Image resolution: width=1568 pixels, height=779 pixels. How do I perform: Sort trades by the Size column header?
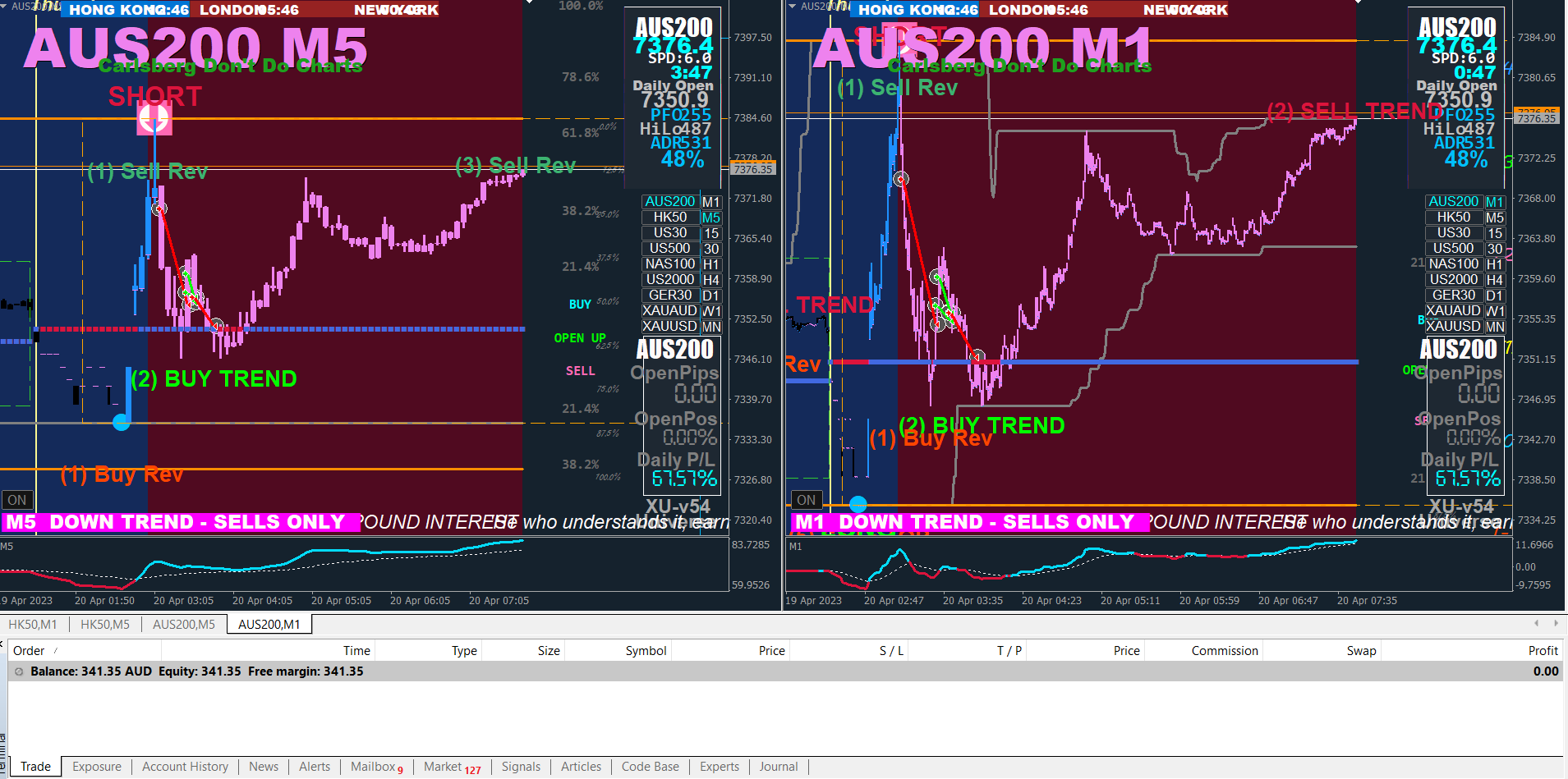point(523,651)
